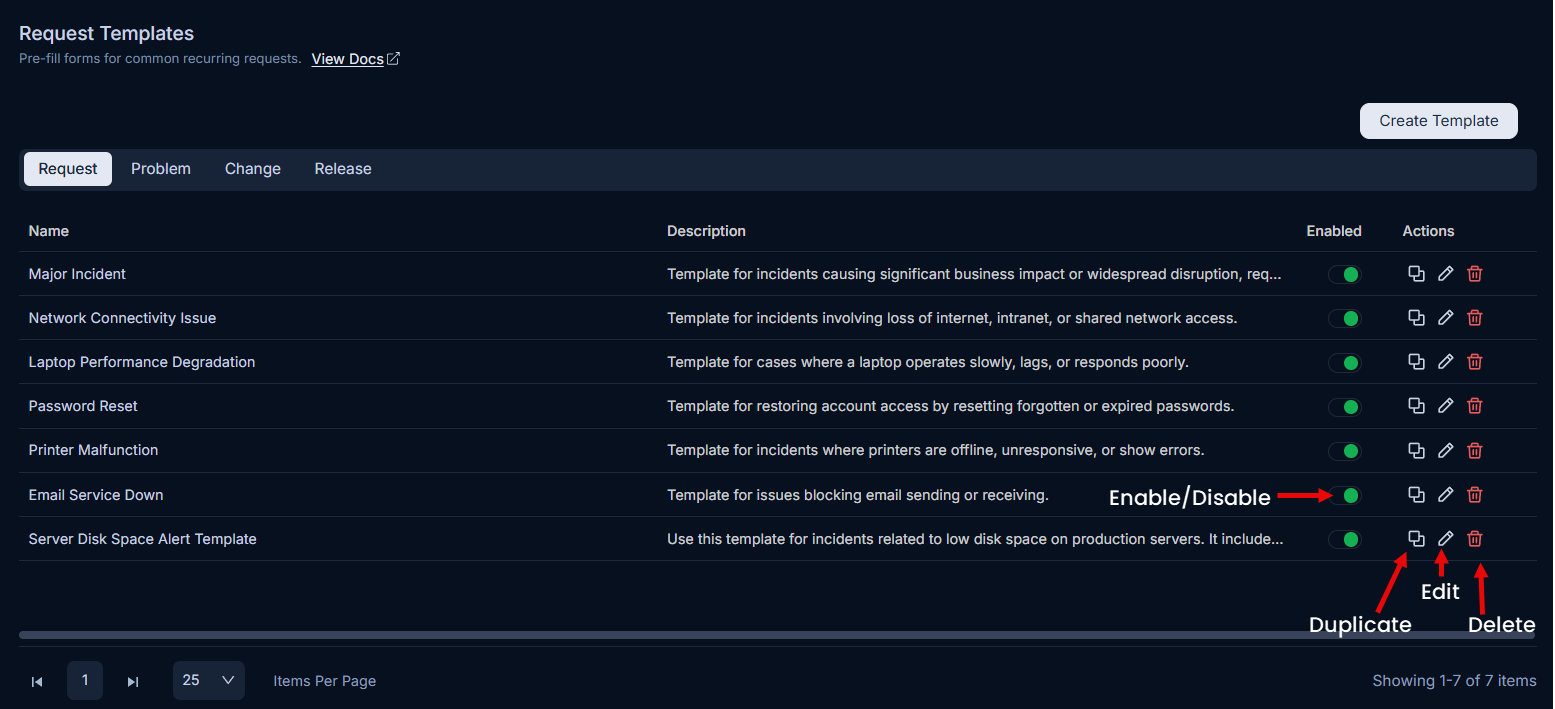
Task: Click the Enabled column header
Action: tap(1334, 231)
